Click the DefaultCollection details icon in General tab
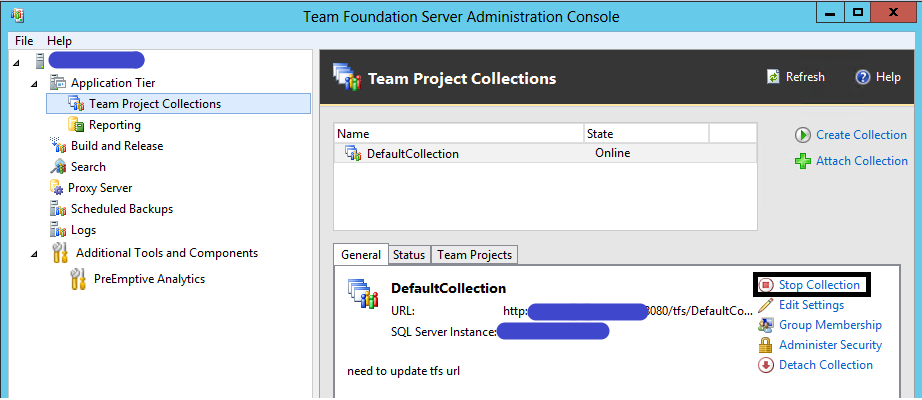Viewport: 922px width, 400px height. pos(363,292)
